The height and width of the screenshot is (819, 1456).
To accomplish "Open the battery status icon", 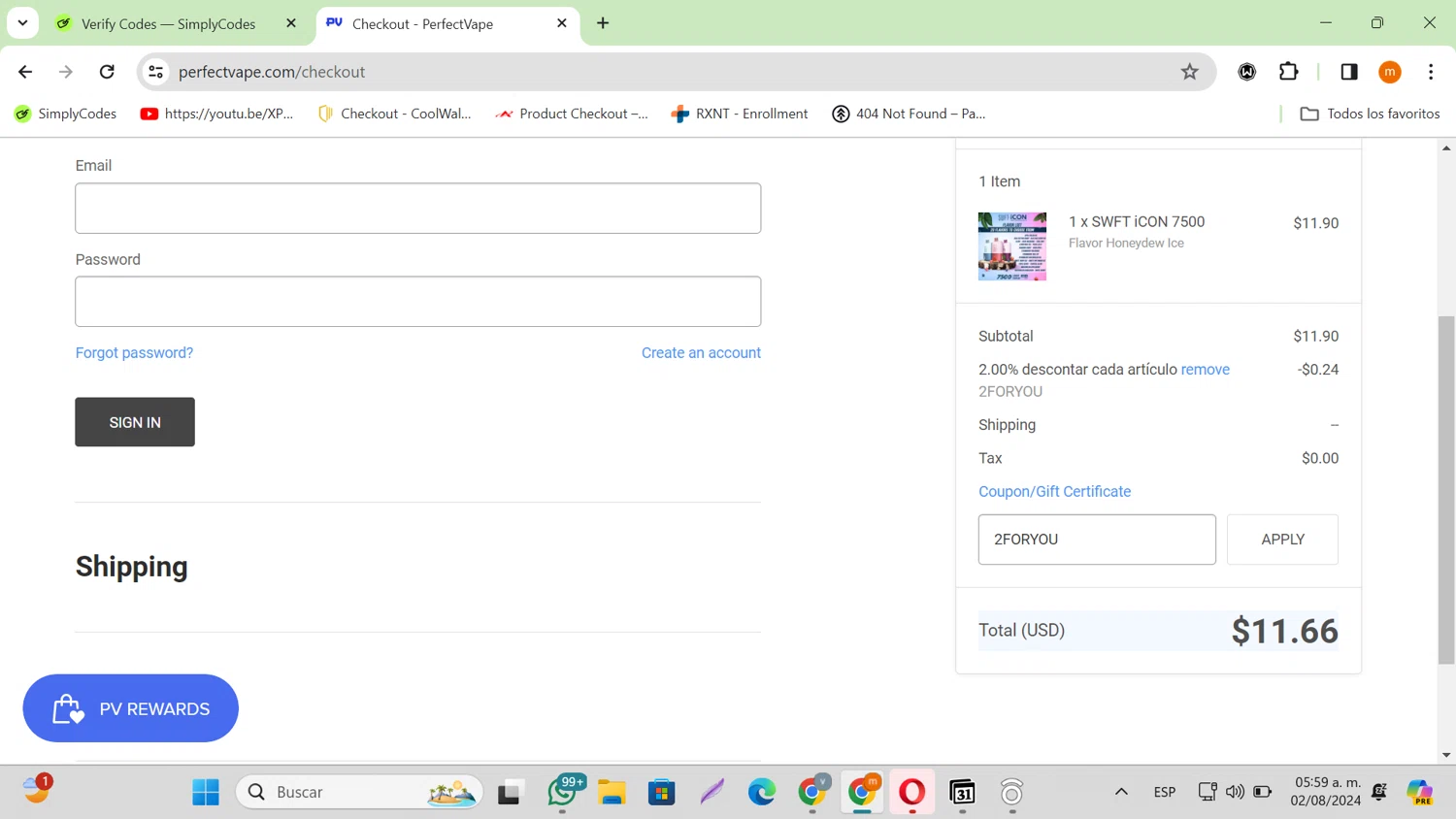I will (1263, 792).
